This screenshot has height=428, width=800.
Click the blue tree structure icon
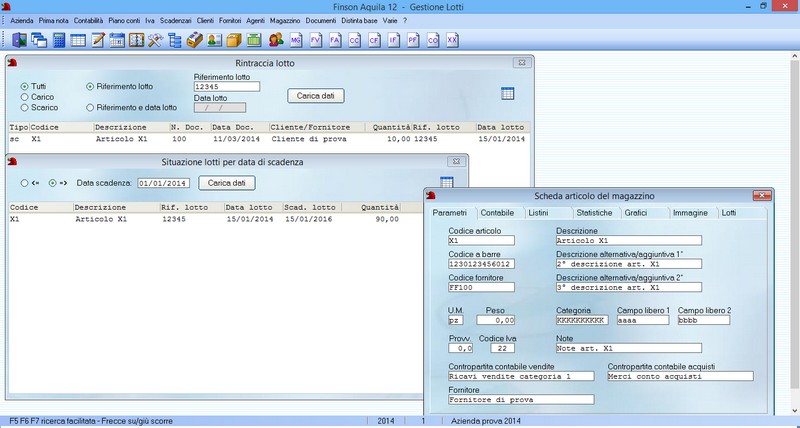click(x=175, y=40)
